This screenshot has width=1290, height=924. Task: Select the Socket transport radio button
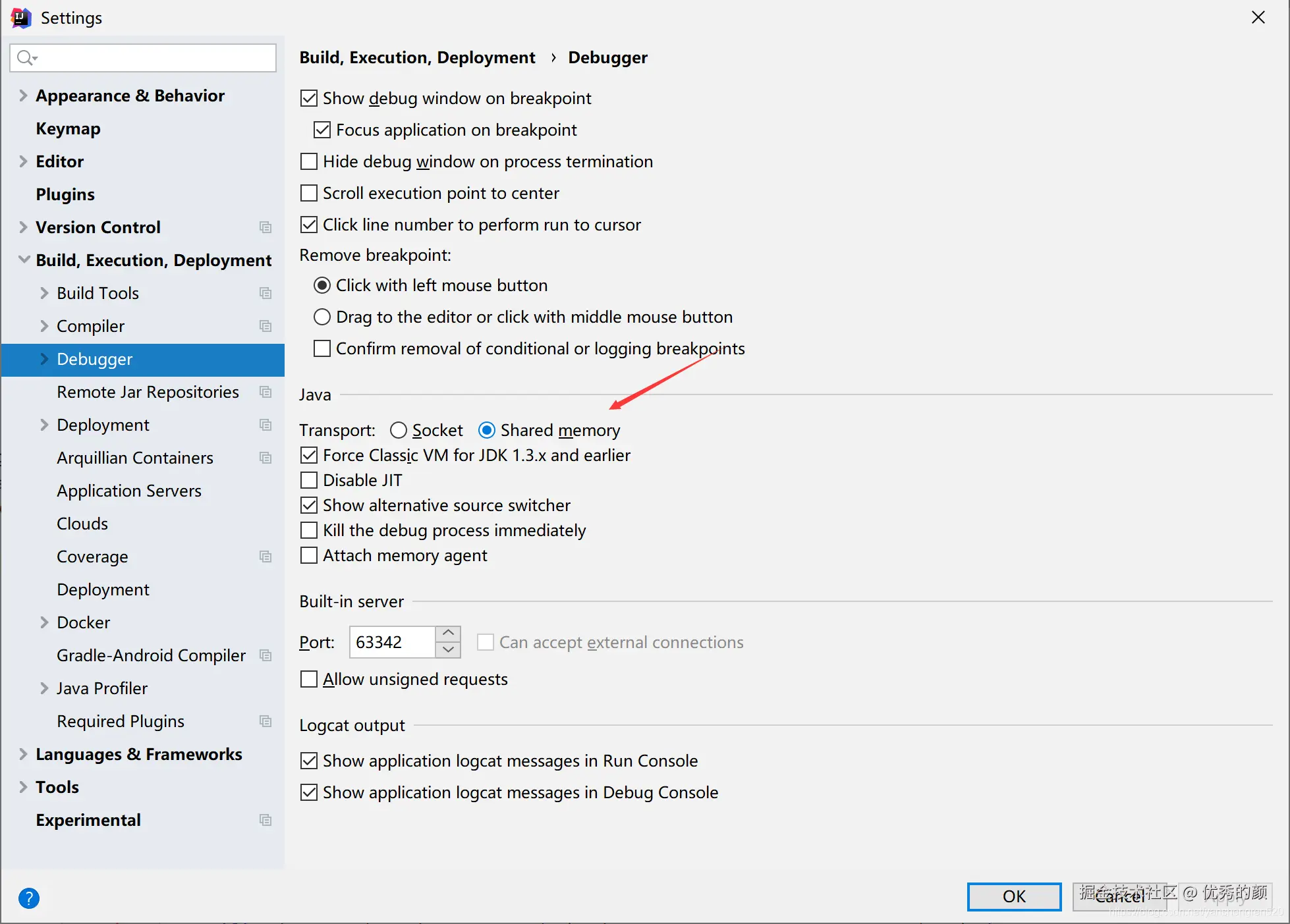(399, 430)
